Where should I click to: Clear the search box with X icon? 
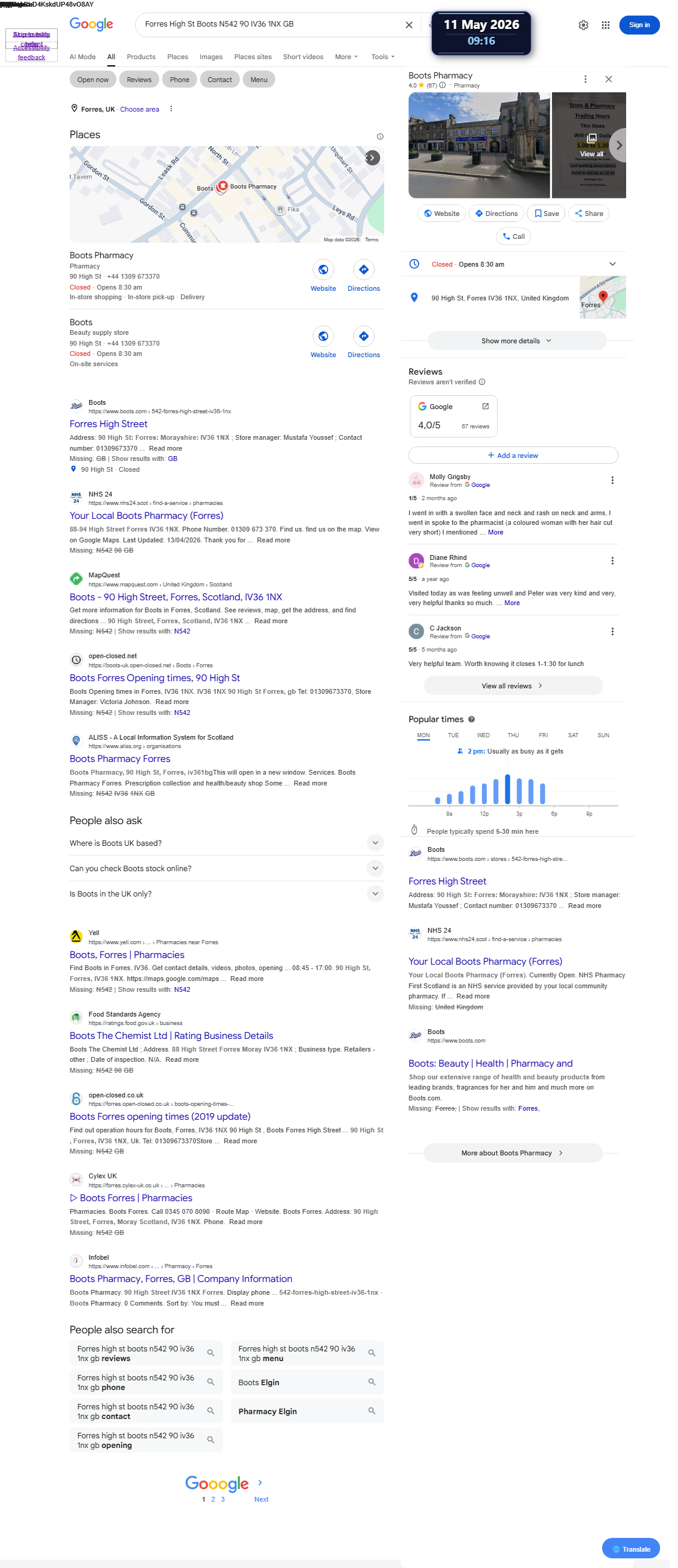point(413,25)
